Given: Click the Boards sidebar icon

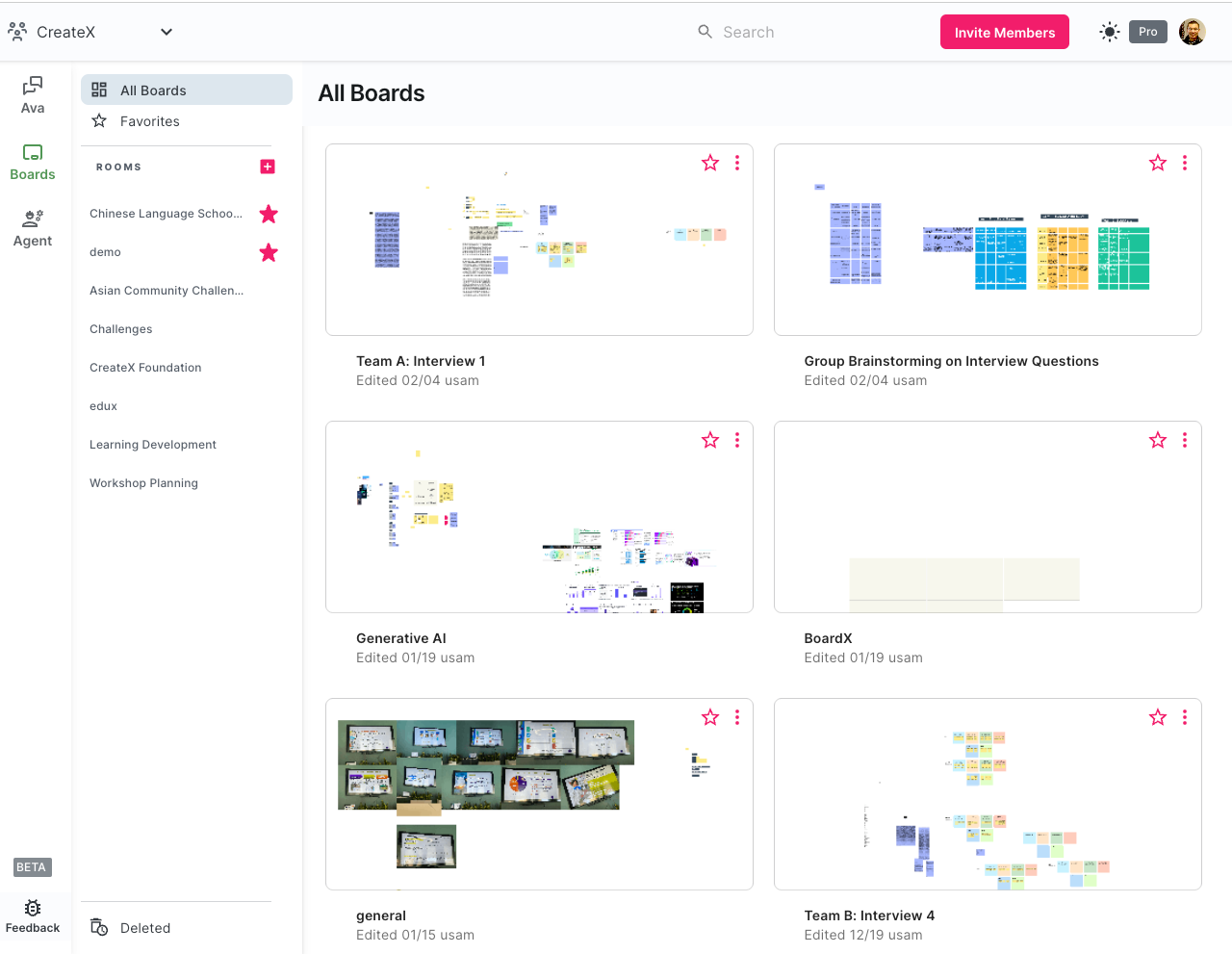Looking at the screenshot, I should [33, 152].
